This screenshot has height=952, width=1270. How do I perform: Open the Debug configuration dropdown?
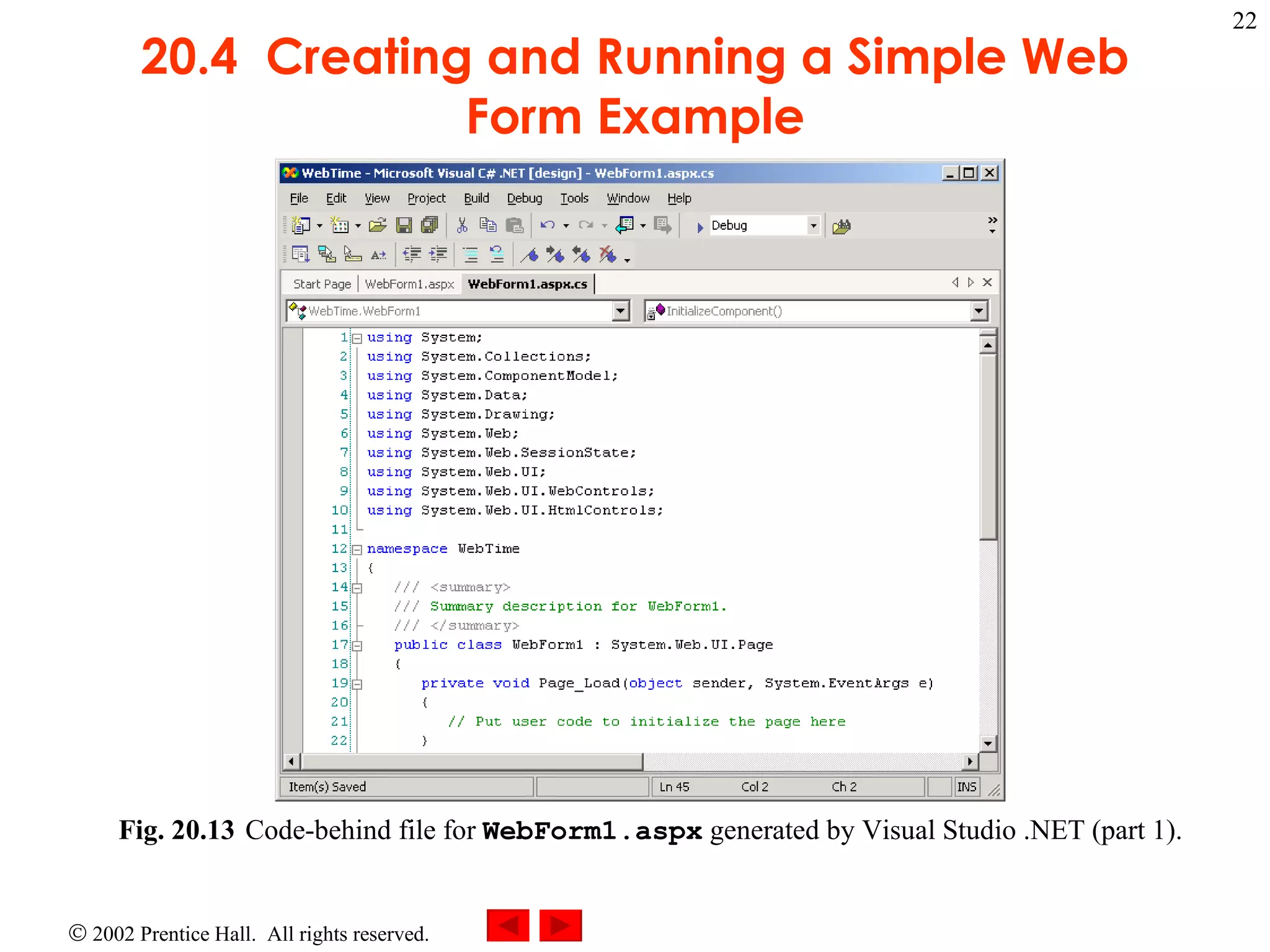coord(814,226)
